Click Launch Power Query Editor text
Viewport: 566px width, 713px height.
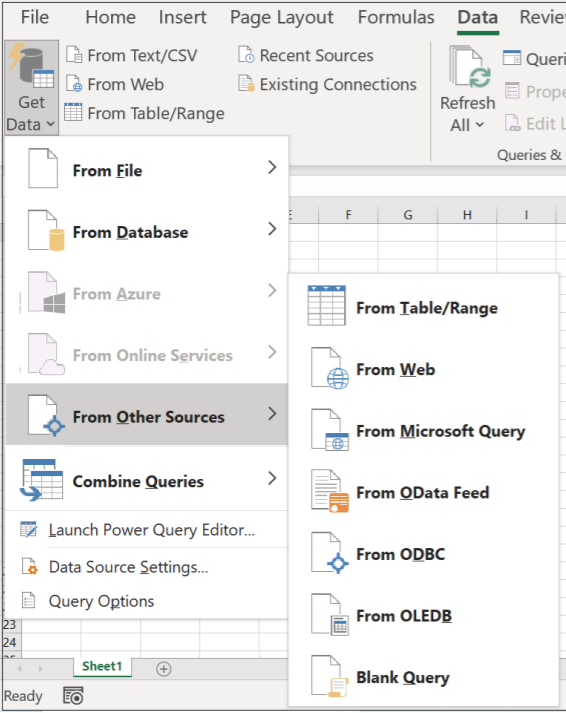coord(152,530)
